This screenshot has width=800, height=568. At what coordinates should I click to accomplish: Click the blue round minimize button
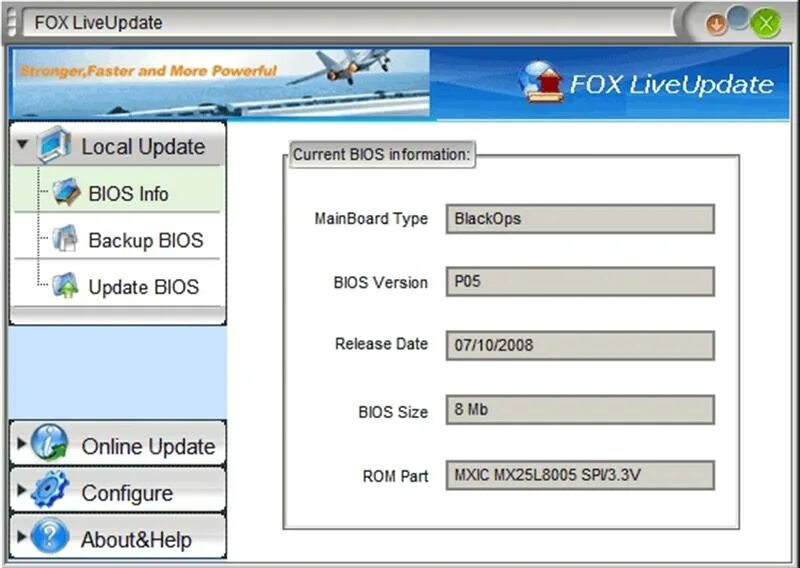pos(738,17)
